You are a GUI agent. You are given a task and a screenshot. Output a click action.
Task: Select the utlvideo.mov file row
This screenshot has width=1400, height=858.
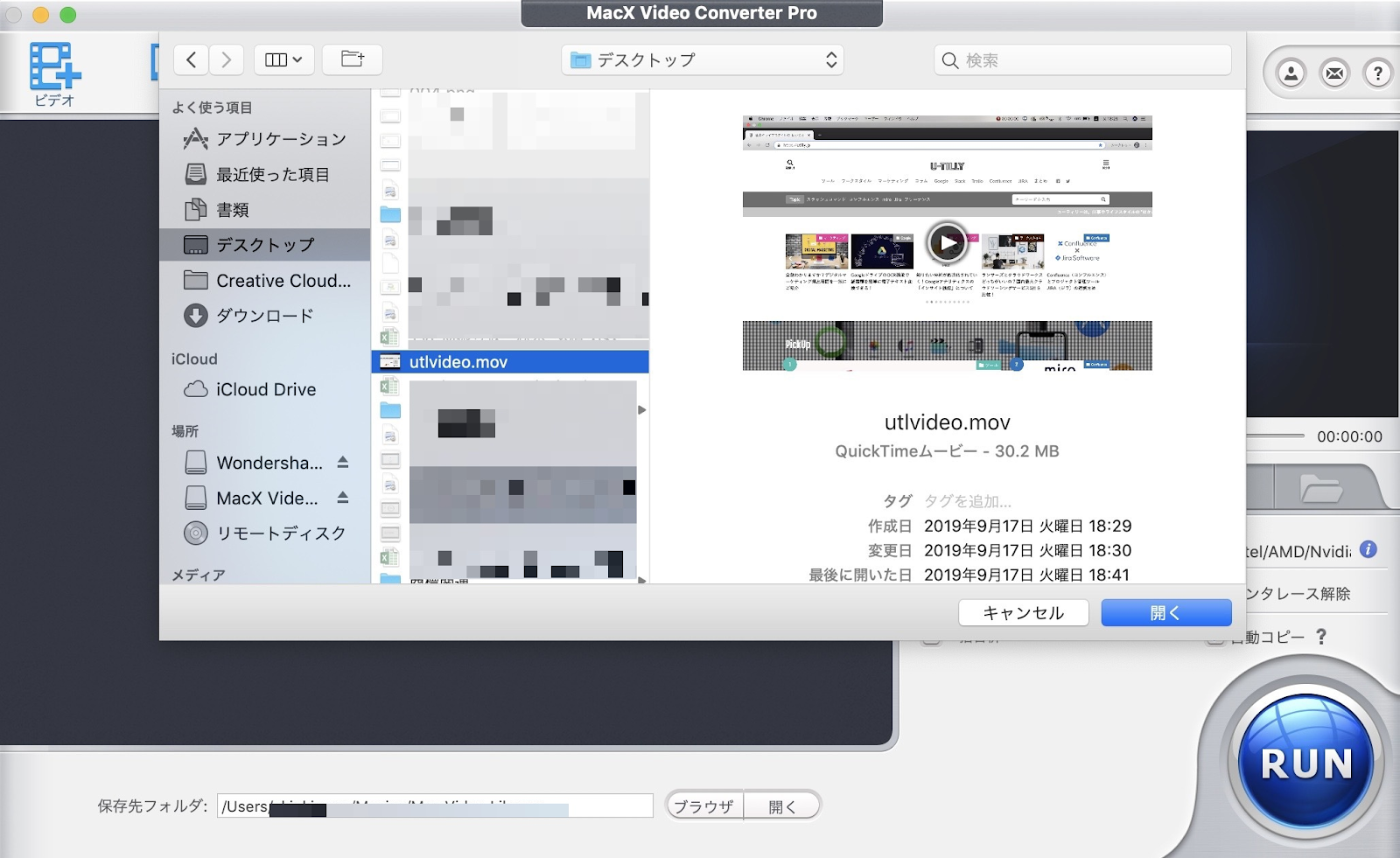[x=510, y=362]
